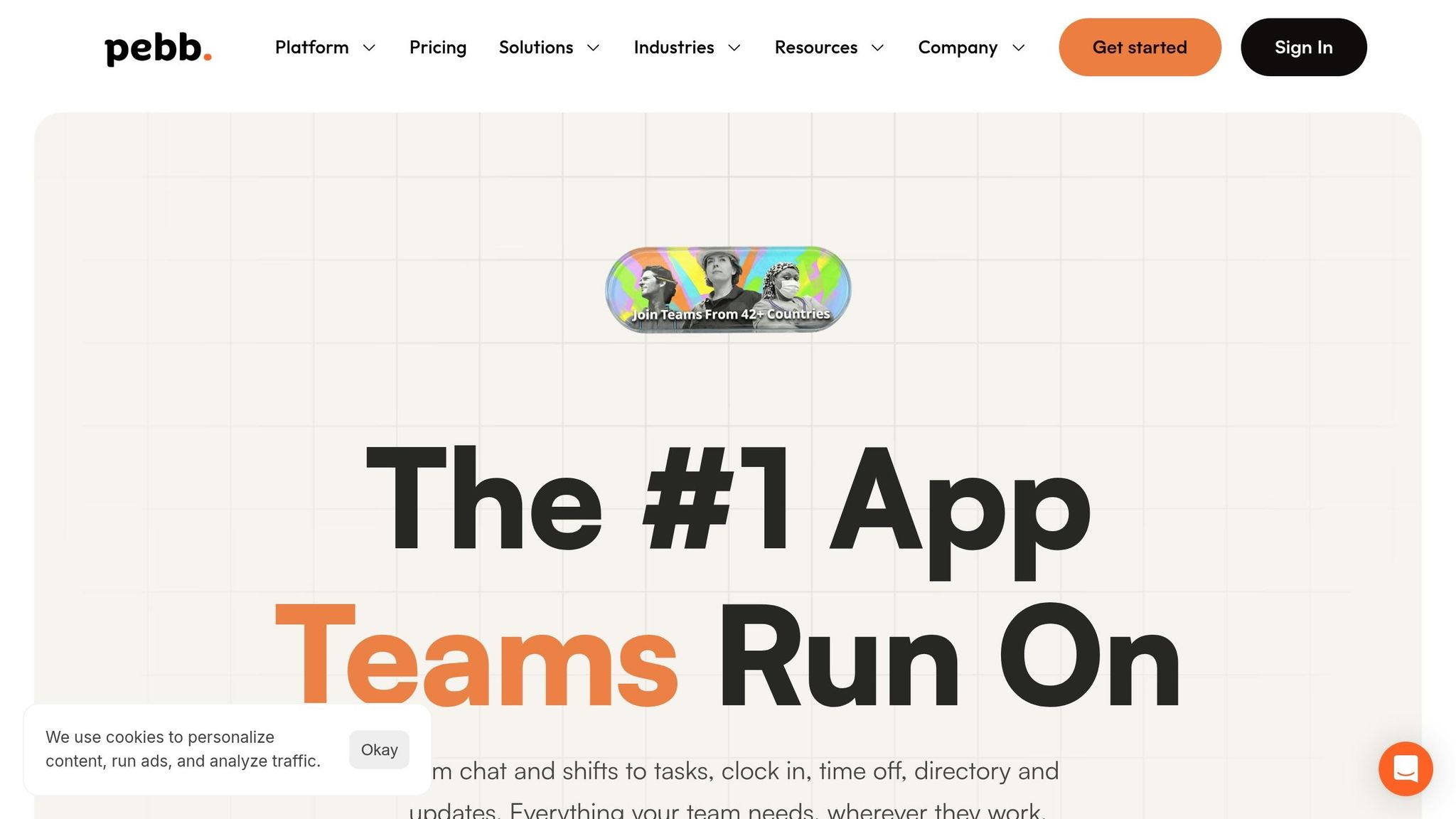Expand the Solutions chevron arrow
Screen dimensions: 1456x819
(x=593, y=48)
